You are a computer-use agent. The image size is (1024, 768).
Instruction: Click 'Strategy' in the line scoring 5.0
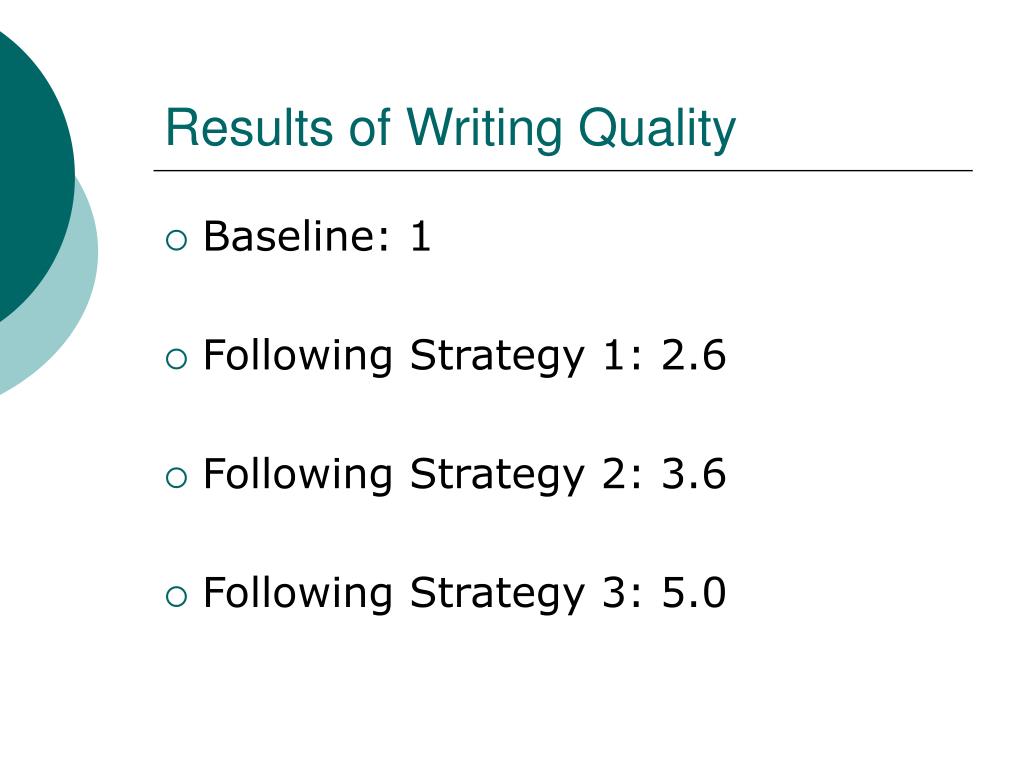[x=497, y=596]
